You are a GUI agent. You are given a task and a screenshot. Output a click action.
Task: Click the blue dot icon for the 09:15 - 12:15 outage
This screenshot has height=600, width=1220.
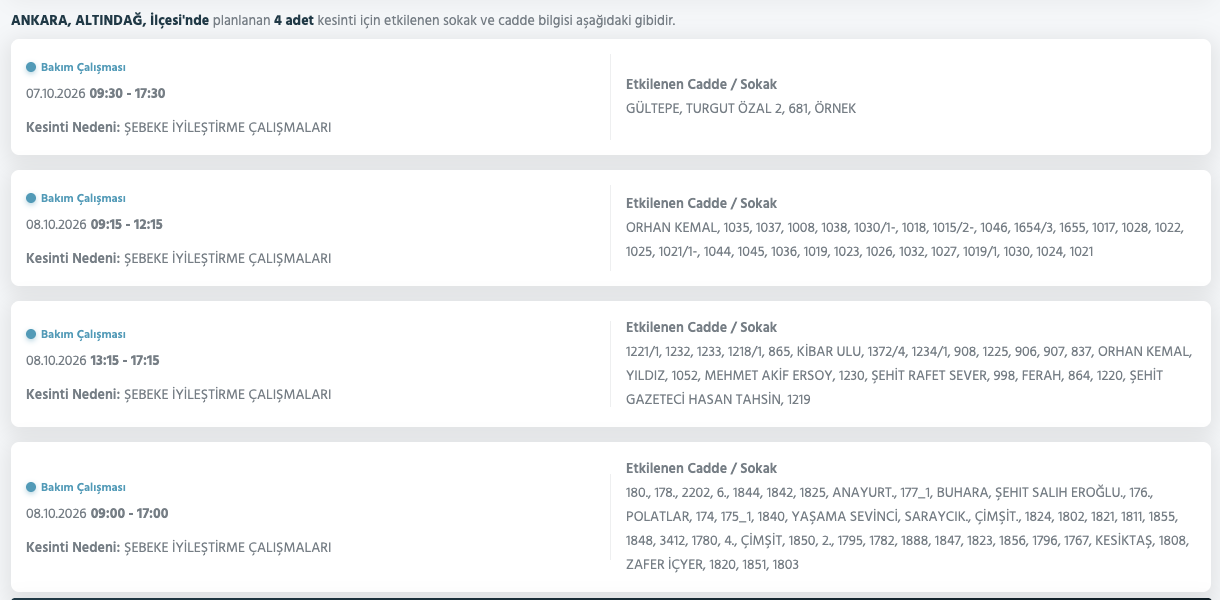coord(31,198)
